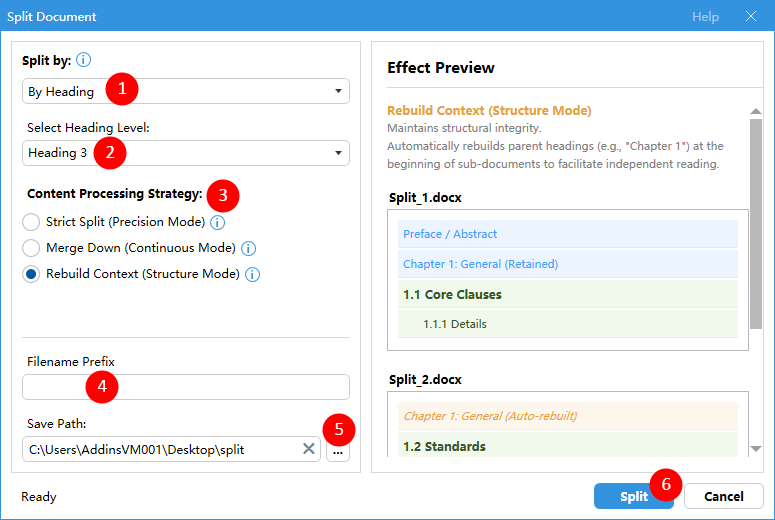Clear the Save Path text with X
Screen dimensions: 775x520
308,449
